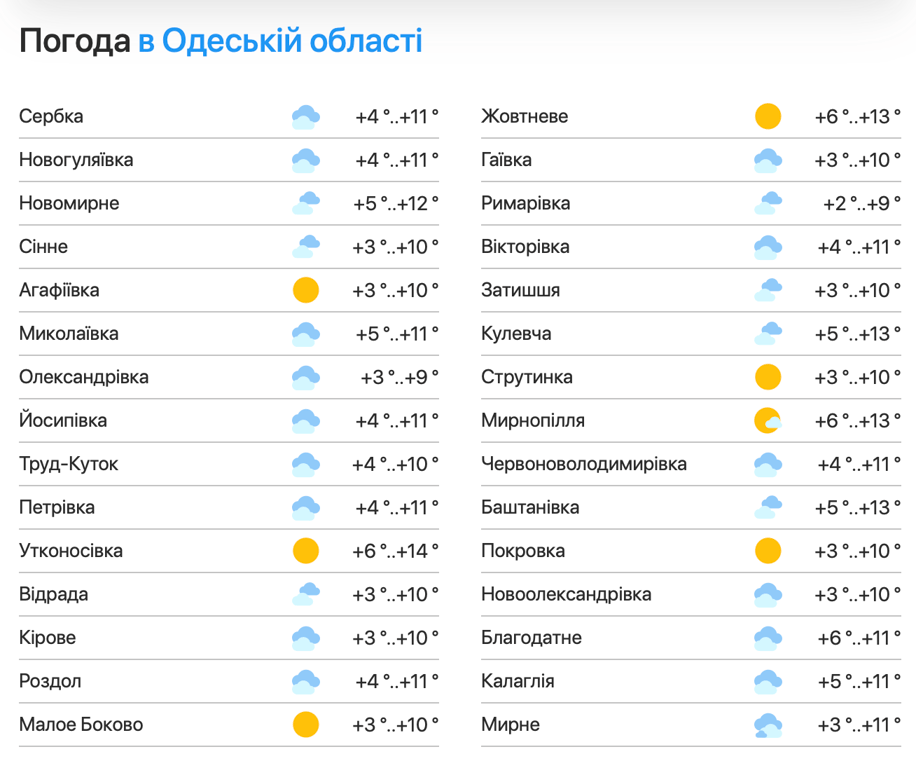Viewport: 916px width, 768px height.
Task: Select the Труд-Куток locality
Action: point(68,464)
